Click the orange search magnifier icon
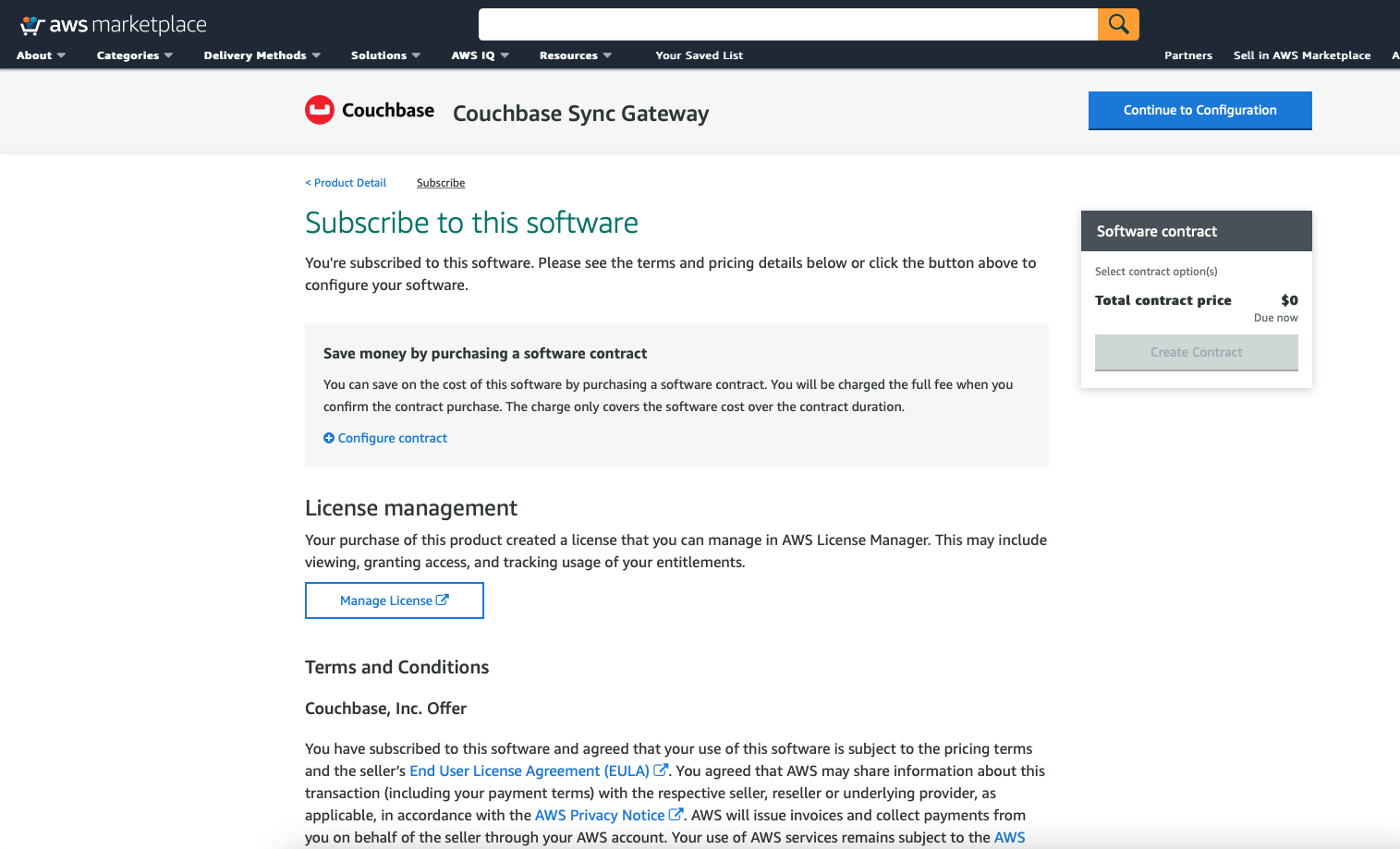1400x849 pixels. pyautogui.click(x=1118, y=24)
